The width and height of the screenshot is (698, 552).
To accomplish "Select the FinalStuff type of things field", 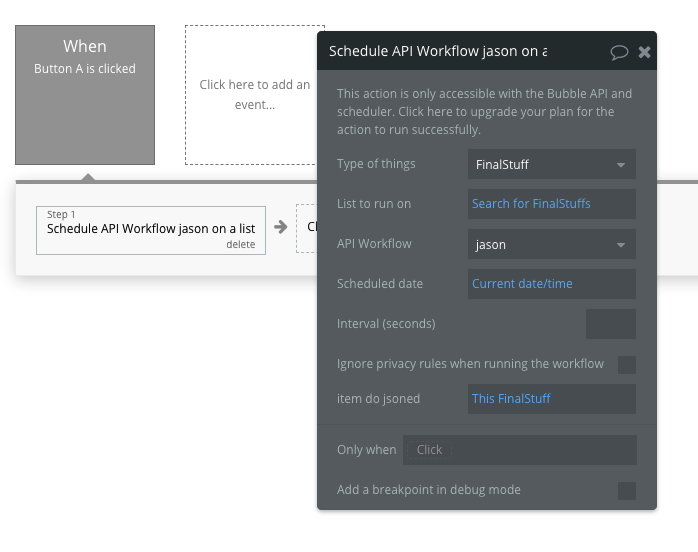I will coord(552,164).
